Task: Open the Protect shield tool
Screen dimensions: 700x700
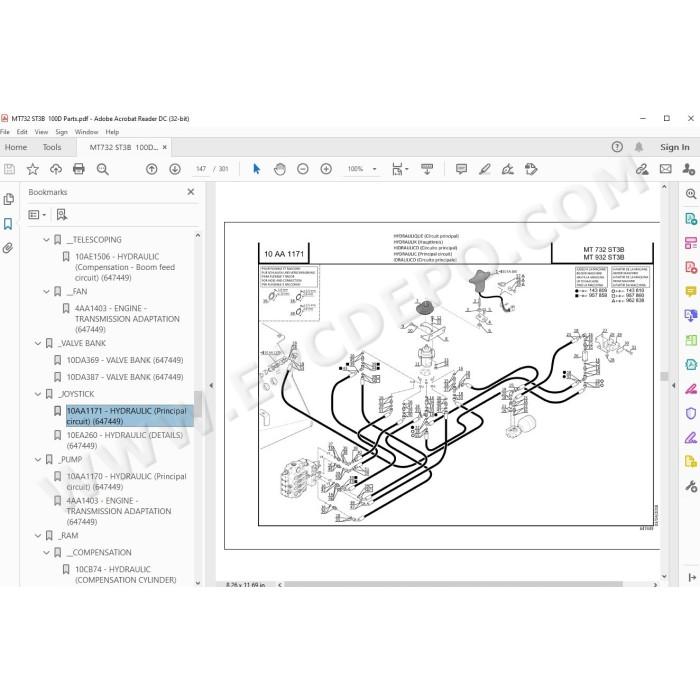Action: (691, 413)
